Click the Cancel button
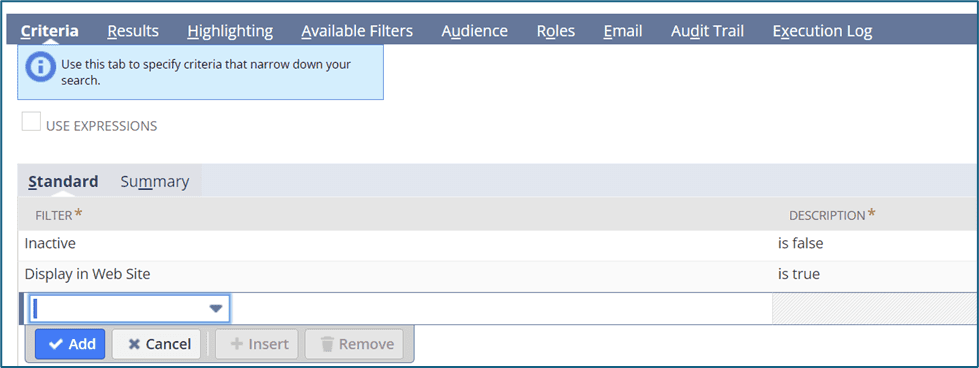Image resolution: width=979 pixels, height=368 pixels. (156, 344)
